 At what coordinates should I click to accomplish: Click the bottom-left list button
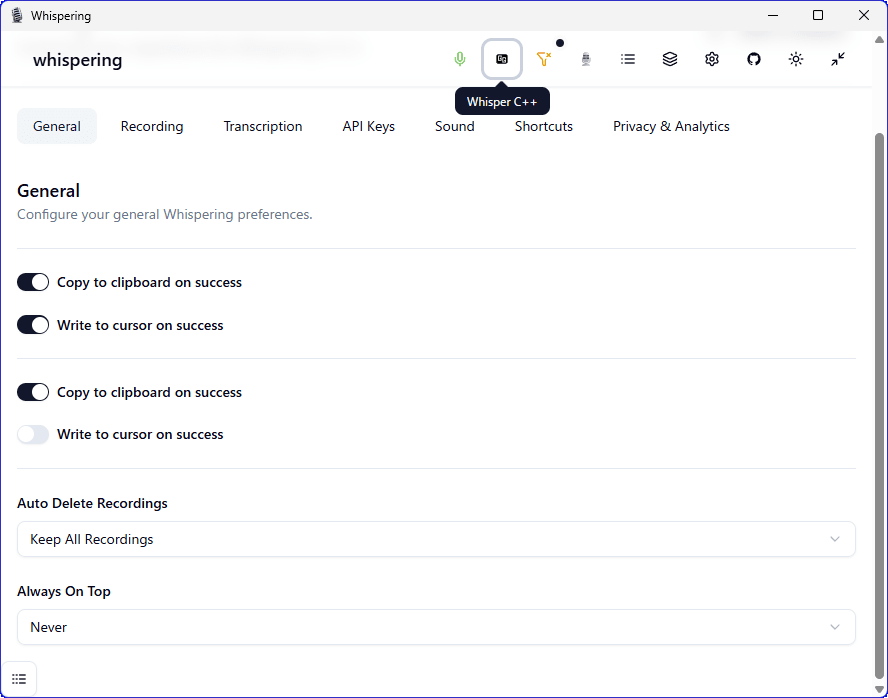[x=19, y=679]
